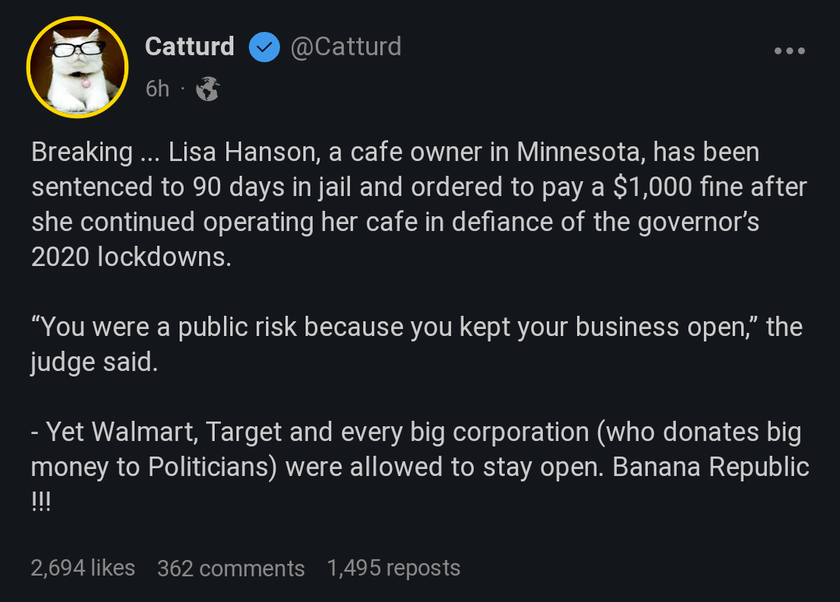
Task: Open Catturd's cat profile picture
Action: pos(77,67)
